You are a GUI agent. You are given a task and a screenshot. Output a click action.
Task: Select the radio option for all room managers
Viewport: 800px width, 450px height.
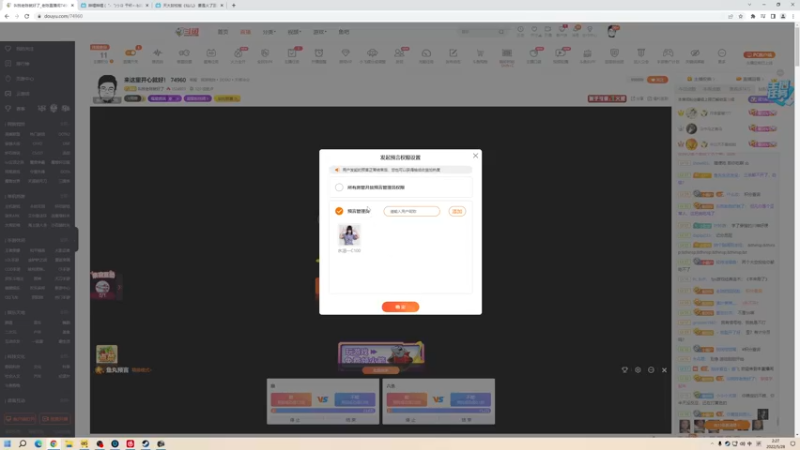[x=339, y=187]
